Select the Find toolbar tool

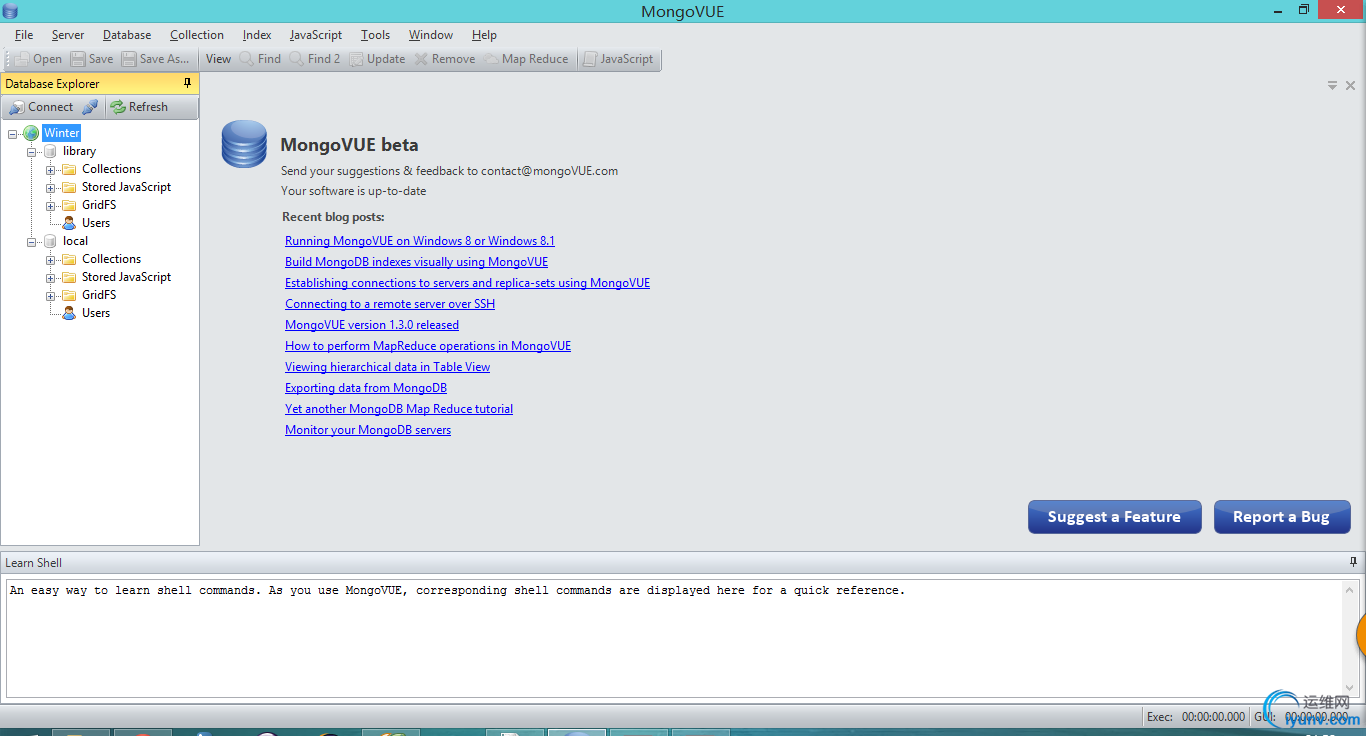260,59
